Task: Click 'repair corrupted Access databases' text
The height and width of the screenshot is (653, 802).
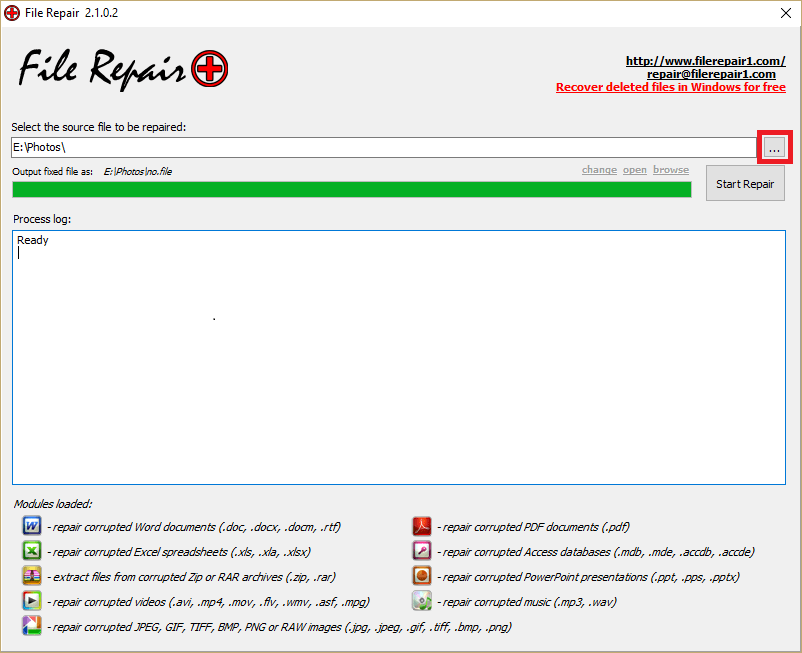Action: pos(596,552)
